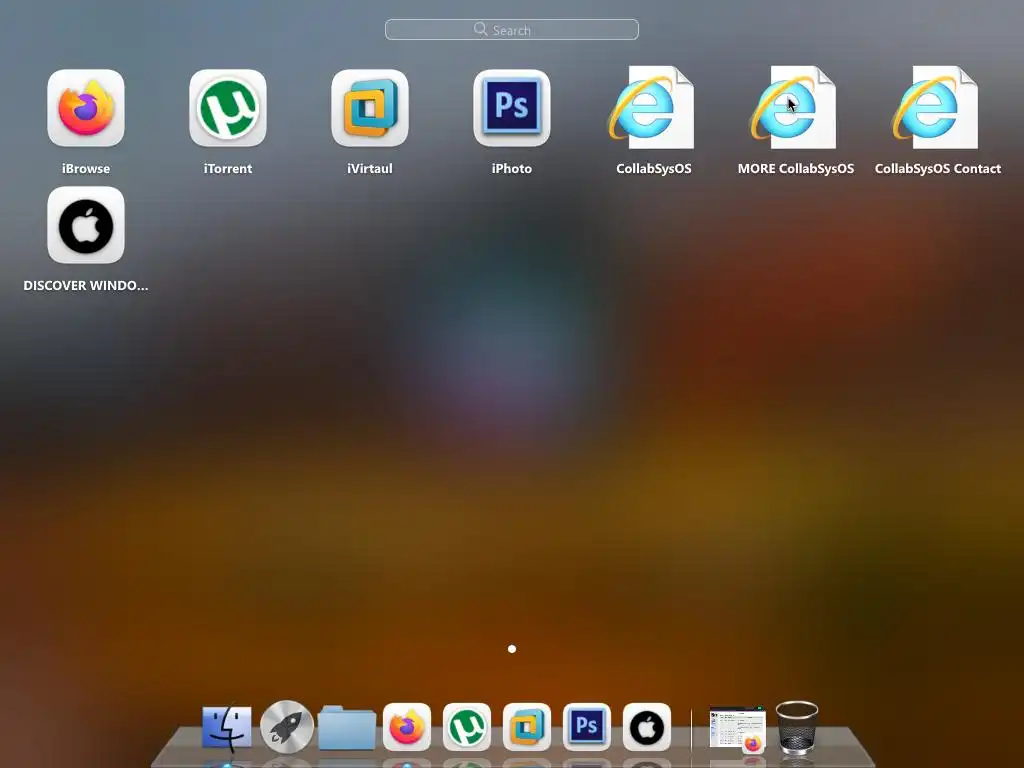Screen dimensions: 1024x768
Task: Open the CollabSysOS Contact shortcut
Action: tap(936, 108)
